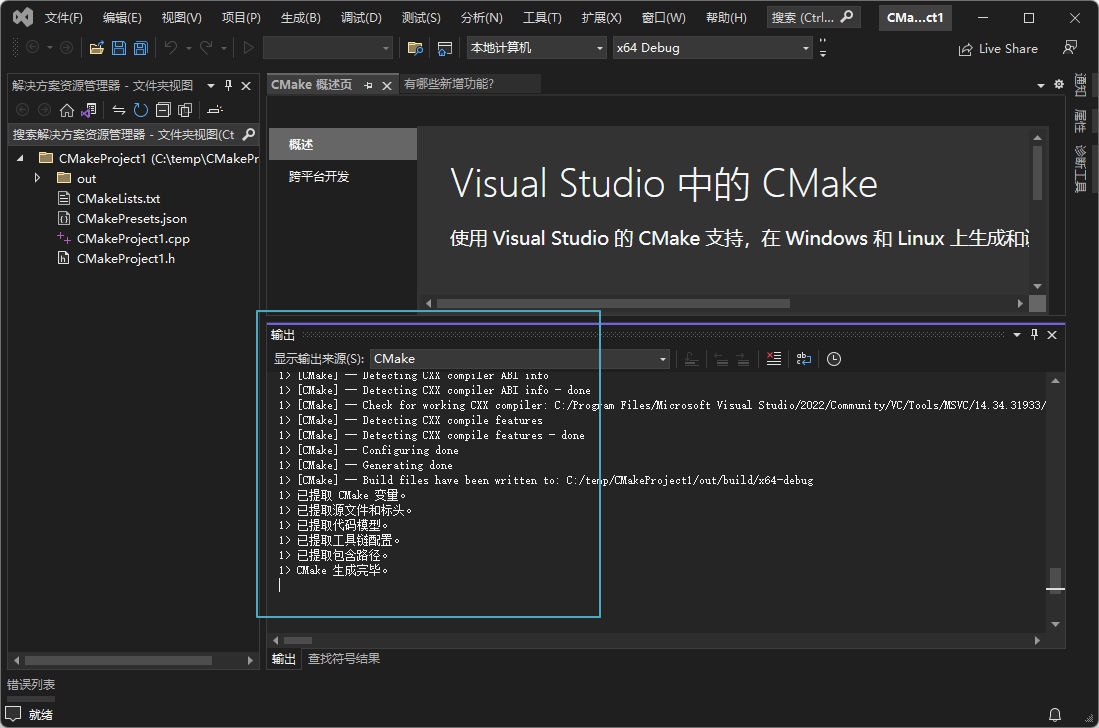The height and width of the screenshot is (728, 1099).
Task: Click Save All on the main toolbar
Action: pyautogui.click(x=141, y=47)
